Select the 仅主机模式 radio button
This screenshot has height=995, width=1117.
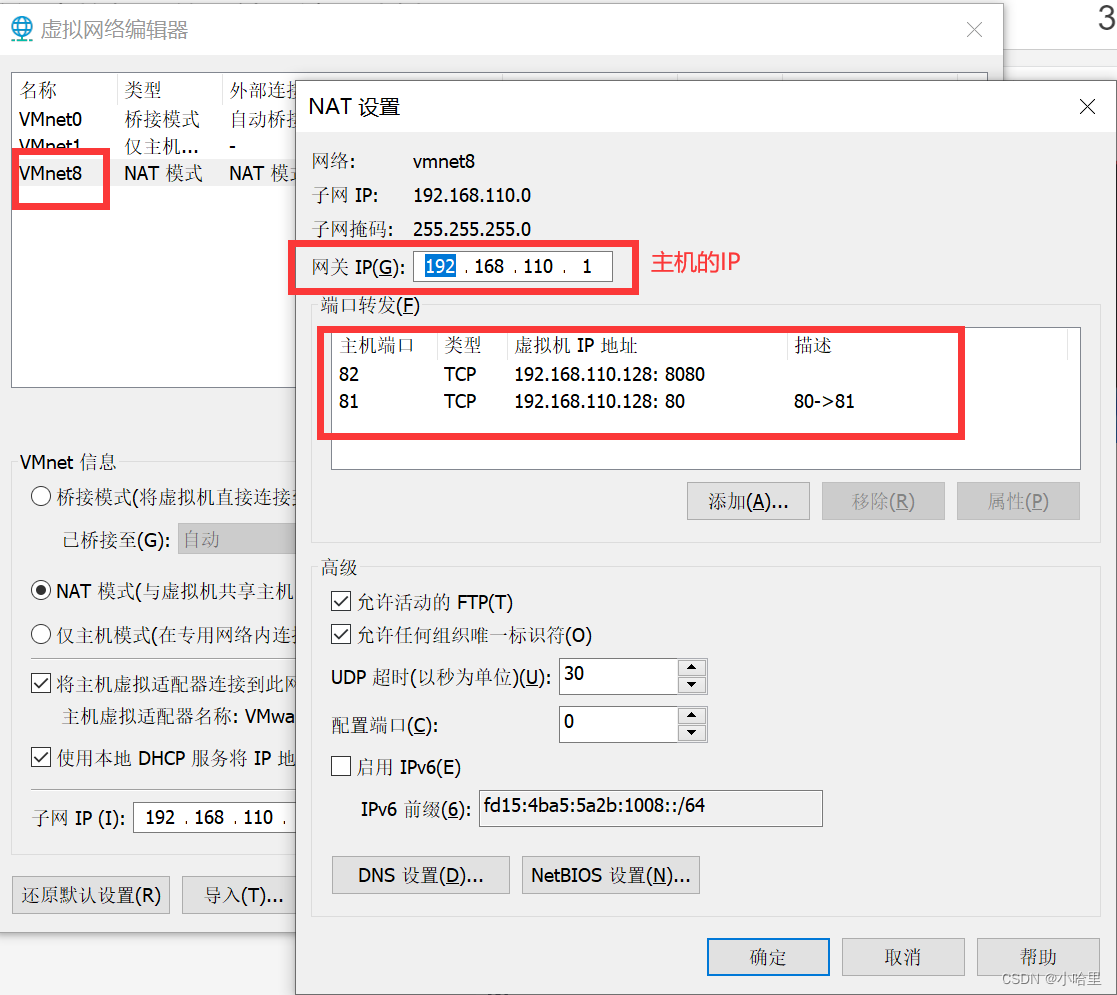pyautogui.click(x=41, y=634)
